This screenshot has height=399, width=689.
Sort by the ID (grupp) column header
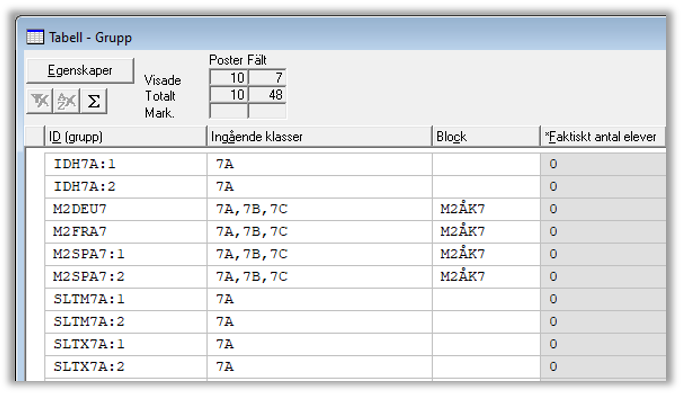[125, 137]
